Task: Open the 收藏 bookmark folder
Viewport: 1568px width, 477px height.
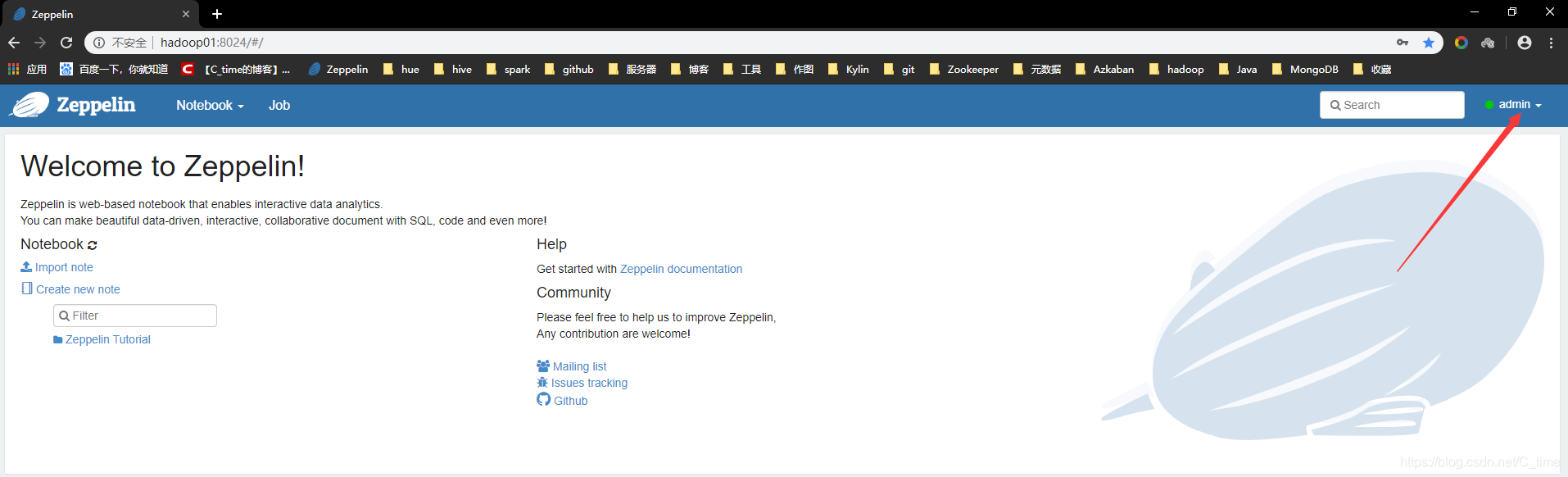Action: [x=1373, y=70]
